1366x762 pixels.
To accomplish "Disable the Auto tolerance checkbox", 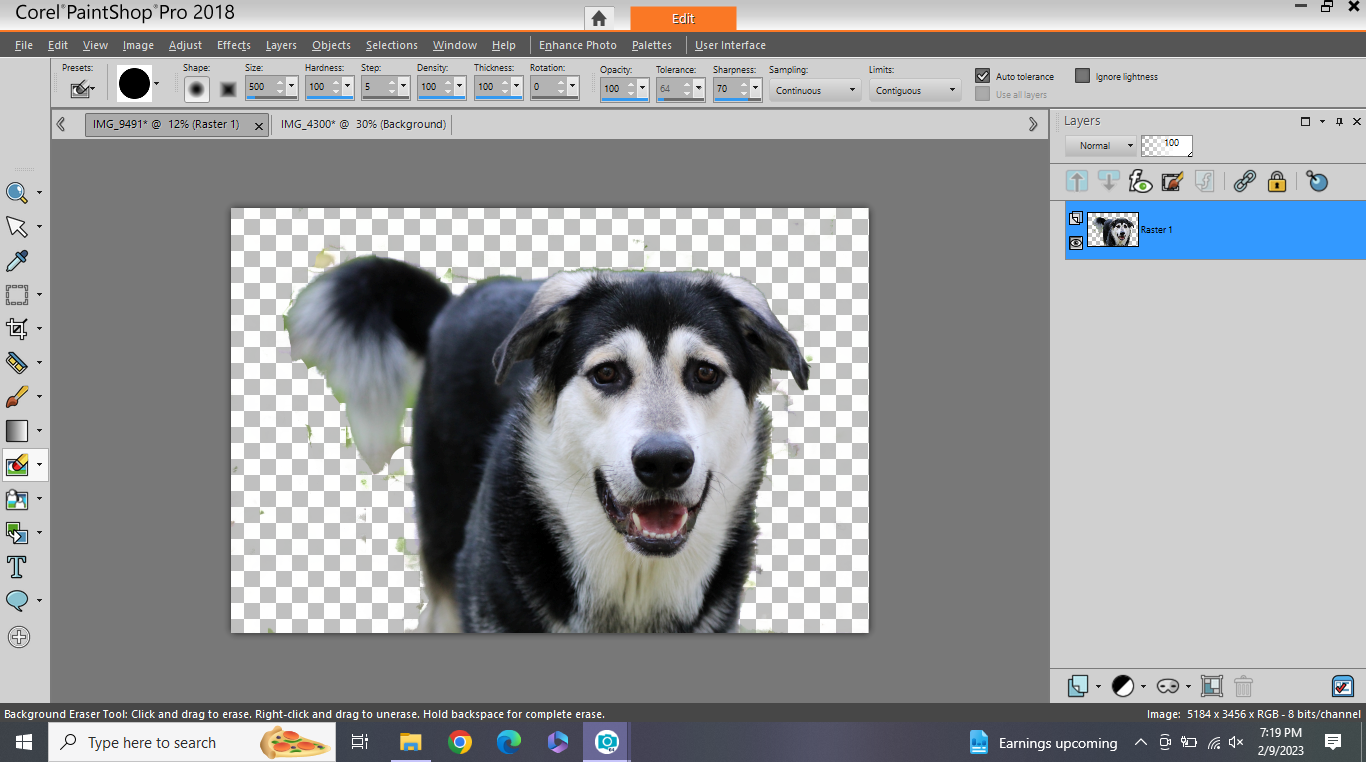I will tap(983, 76).
